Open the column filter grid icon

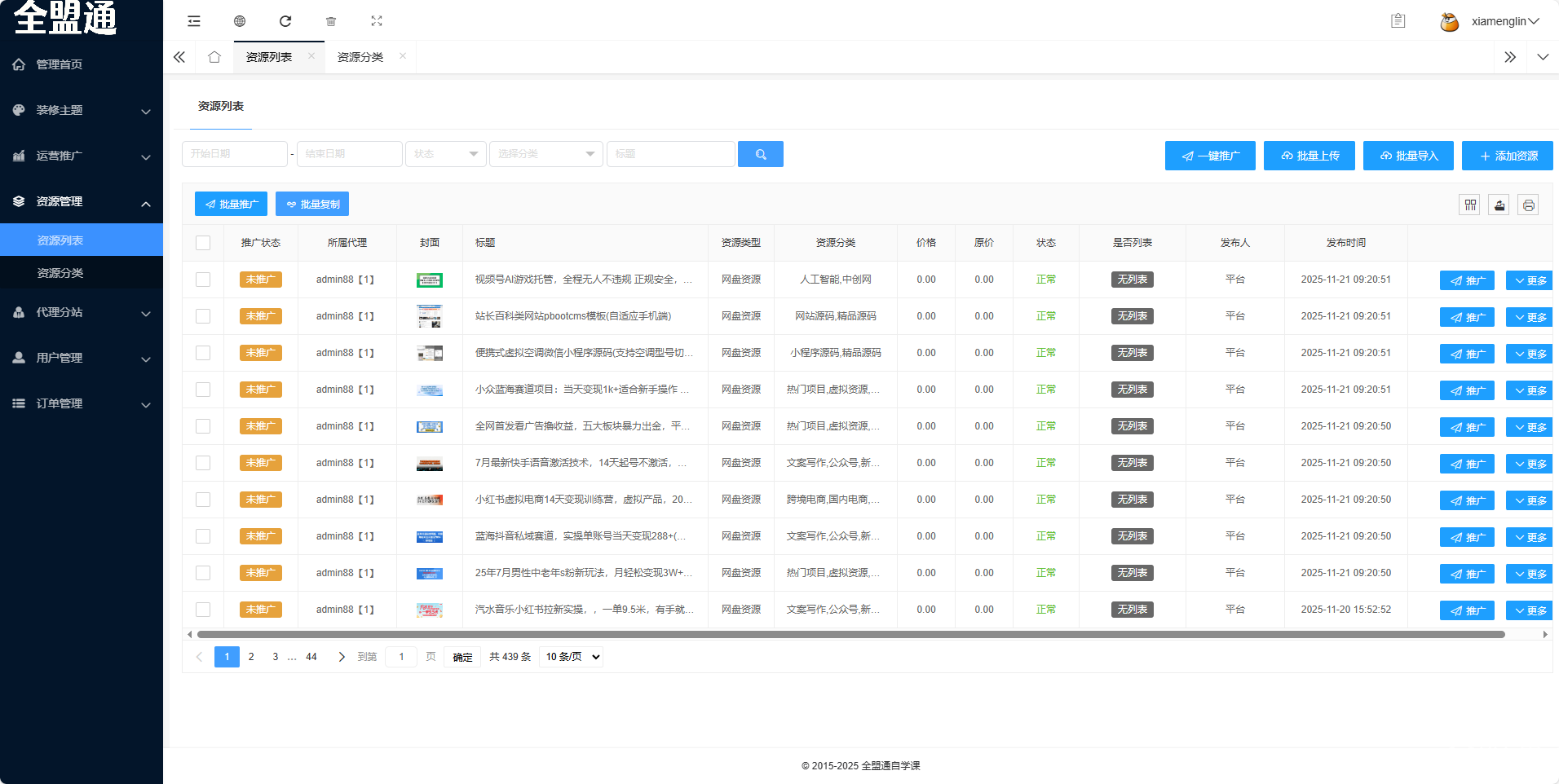(x=1469, y=205)
